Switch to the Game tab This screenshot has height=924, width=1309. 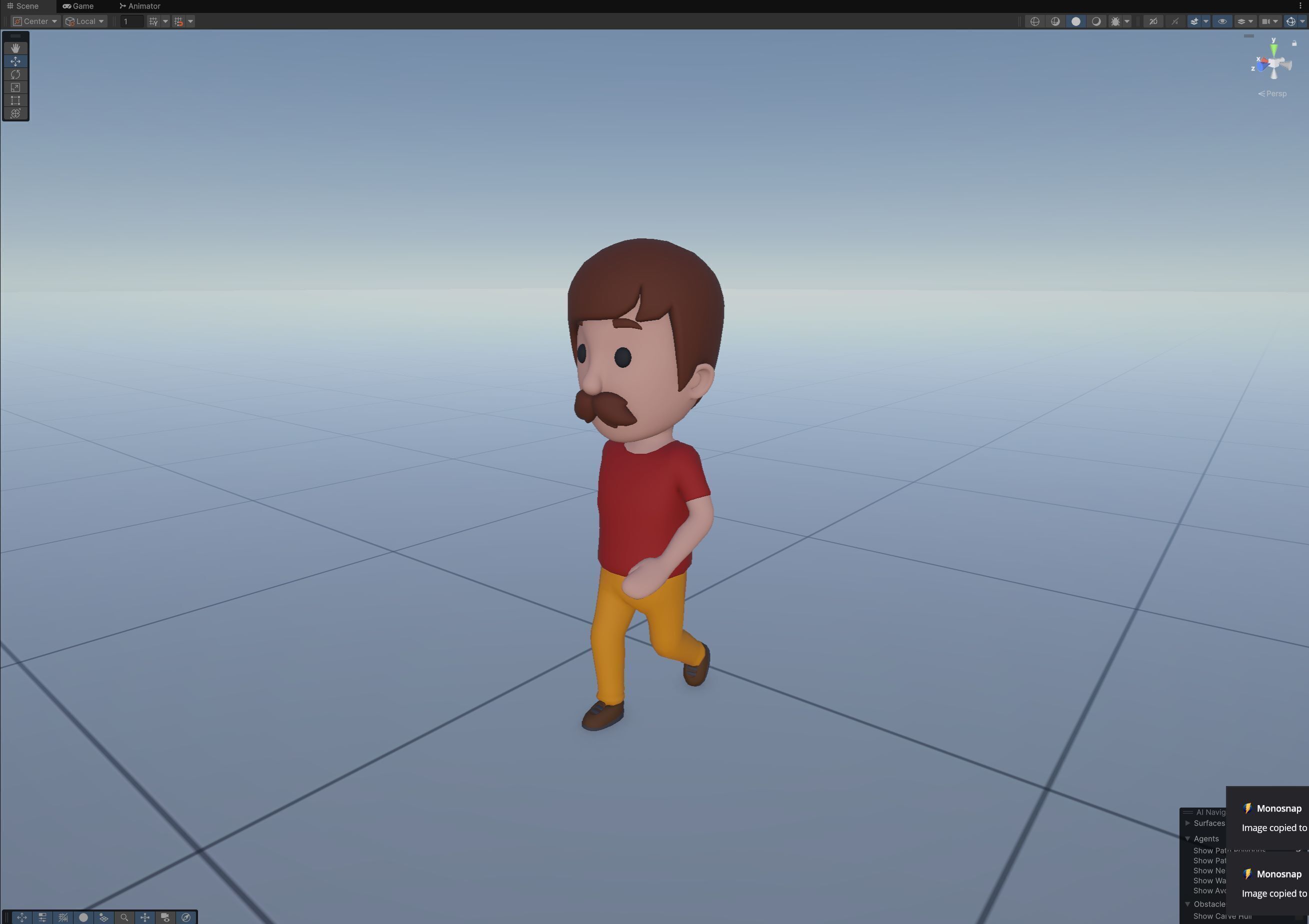(78, 6)
